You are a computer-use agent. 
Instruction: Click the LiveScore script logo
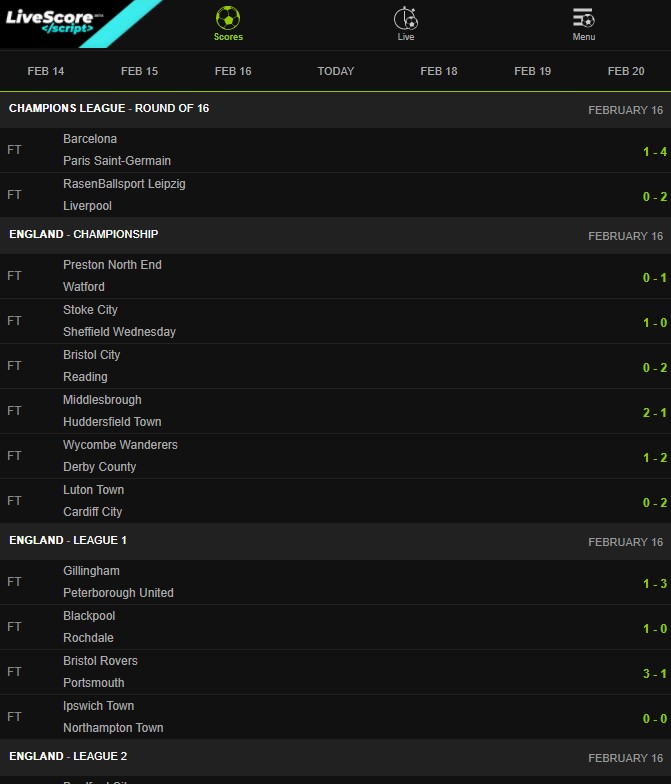tap(54, 22)
